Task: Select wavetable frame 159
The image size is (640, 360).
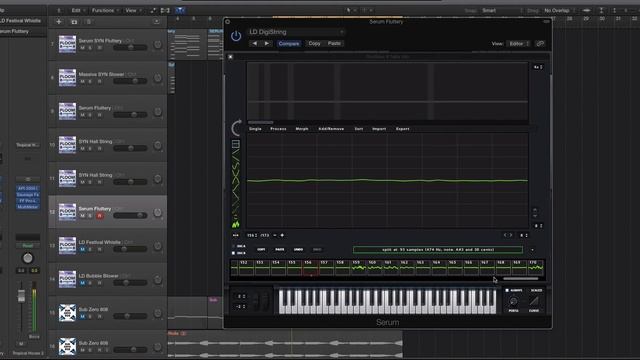Action: (x=358, y=268)
